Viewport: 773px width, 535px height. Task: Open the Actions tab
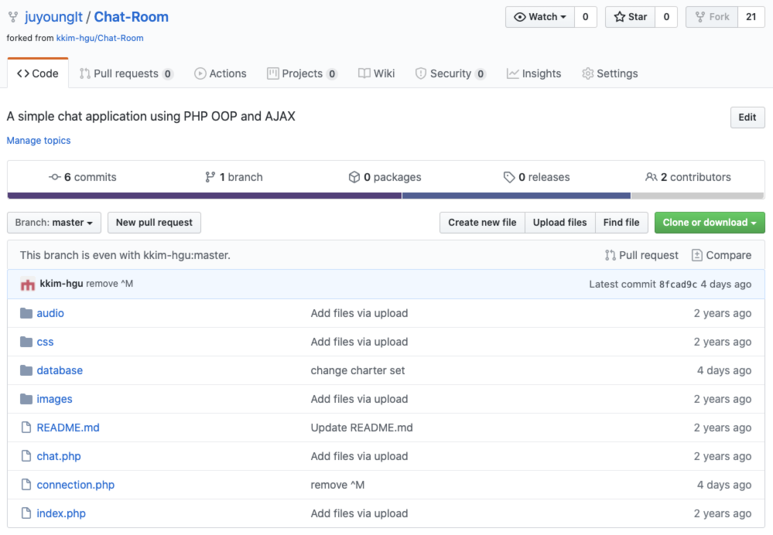(x=220, y=73)
